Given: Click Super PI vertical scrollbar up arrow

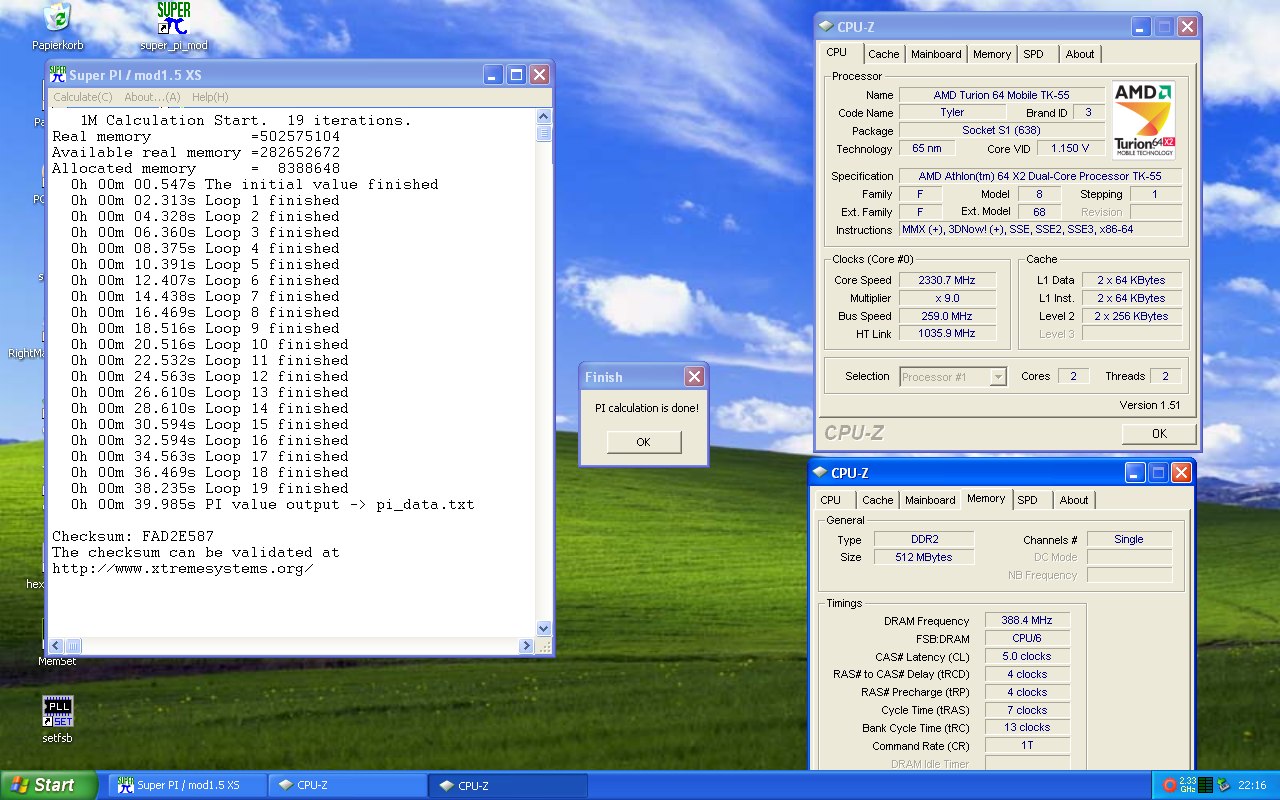Looking at the screenshot, I should 544,117.
